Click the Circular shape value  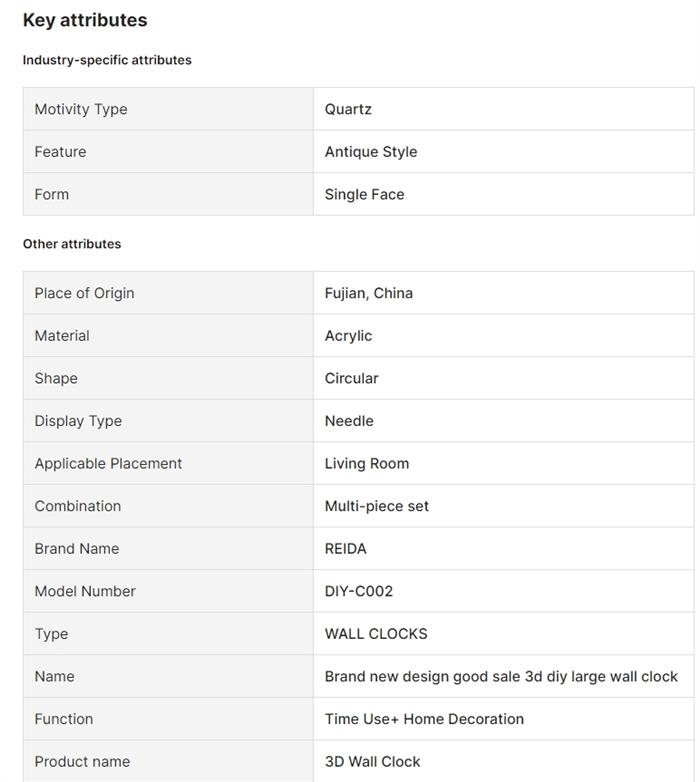pyautogui.click(x=351, y=379)
